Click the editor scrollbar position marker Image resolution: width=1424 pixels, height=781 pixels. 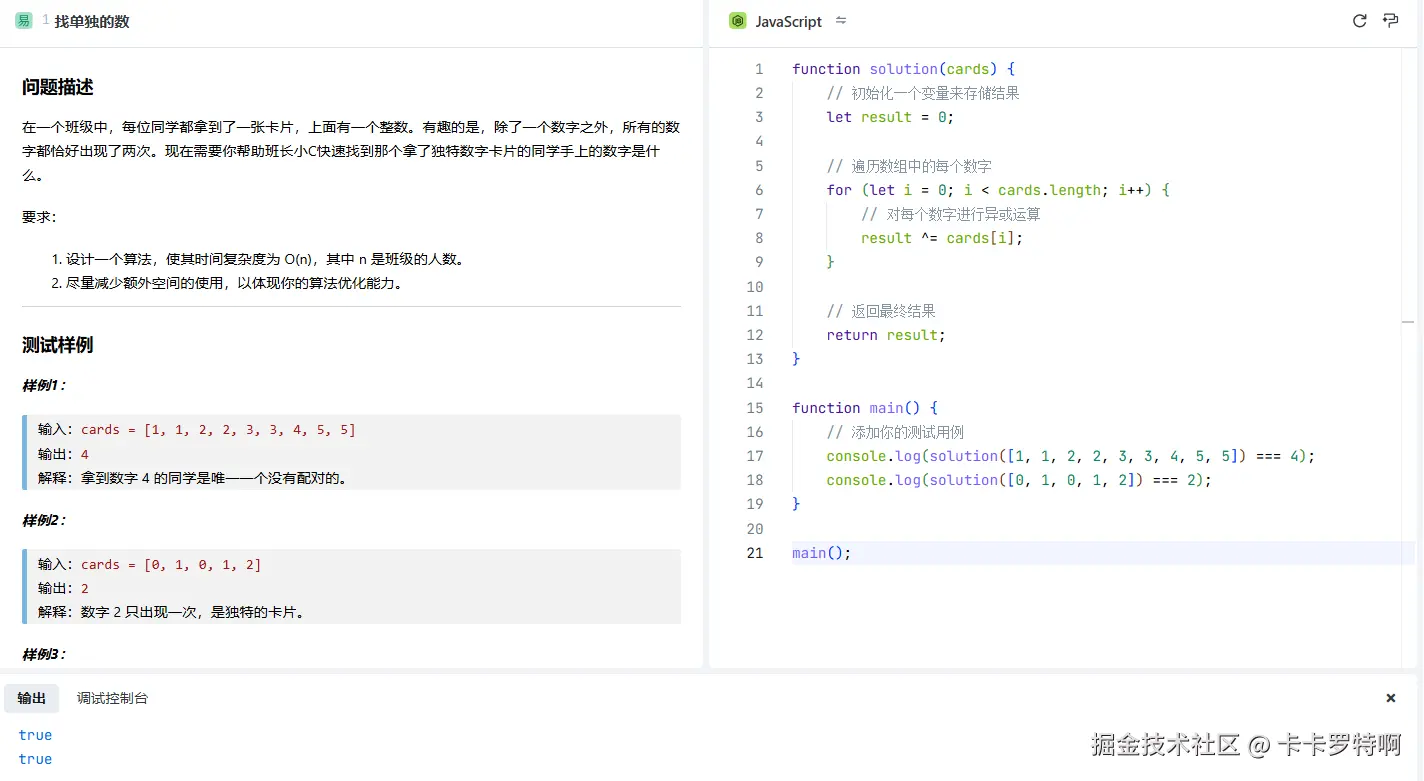point(1408,322)
